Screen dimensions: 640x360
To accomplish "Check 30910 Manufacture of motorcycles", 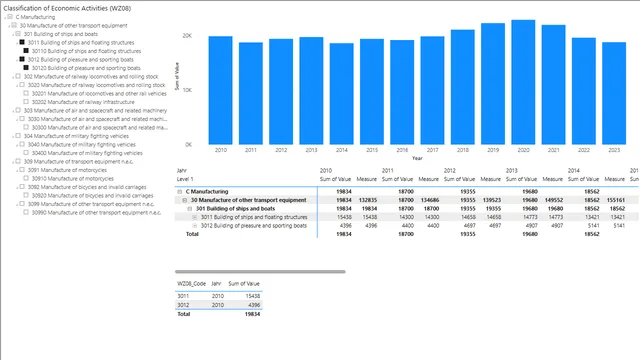I will 26,178.
